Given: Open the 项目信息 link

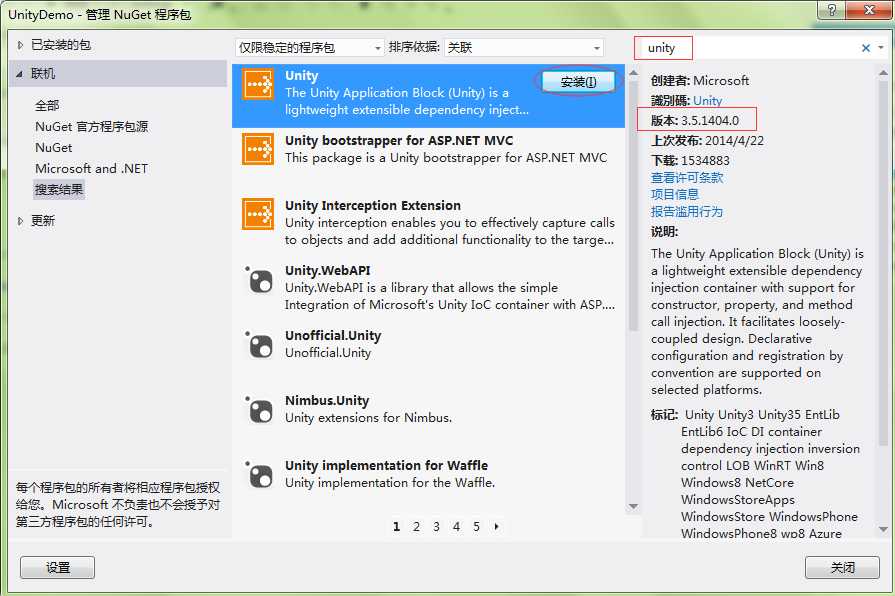Looking at the screenshot, I should coord(675,195).
